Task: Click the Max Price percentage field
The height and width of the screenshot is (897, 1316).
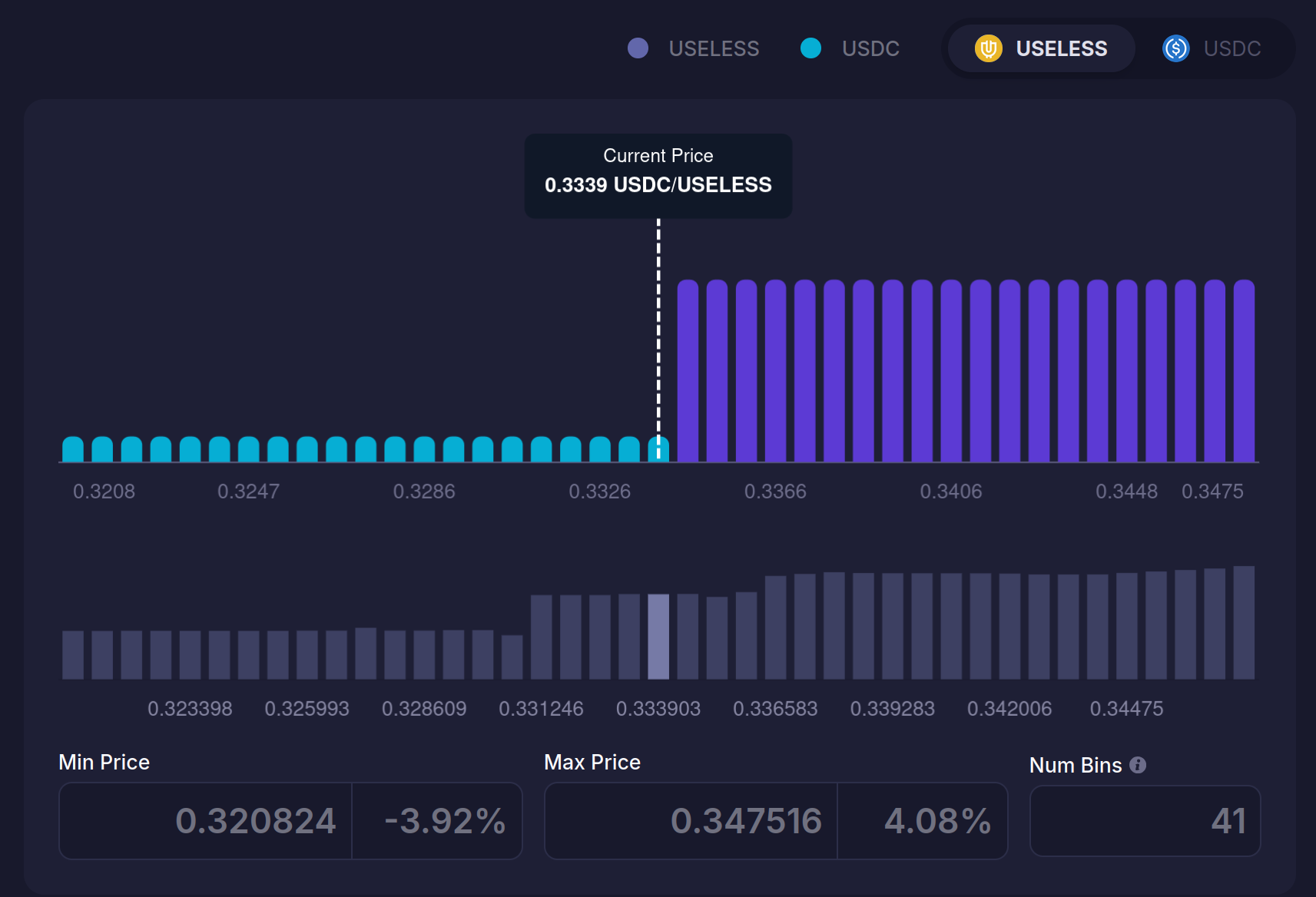Action: (x=922, y=820)
